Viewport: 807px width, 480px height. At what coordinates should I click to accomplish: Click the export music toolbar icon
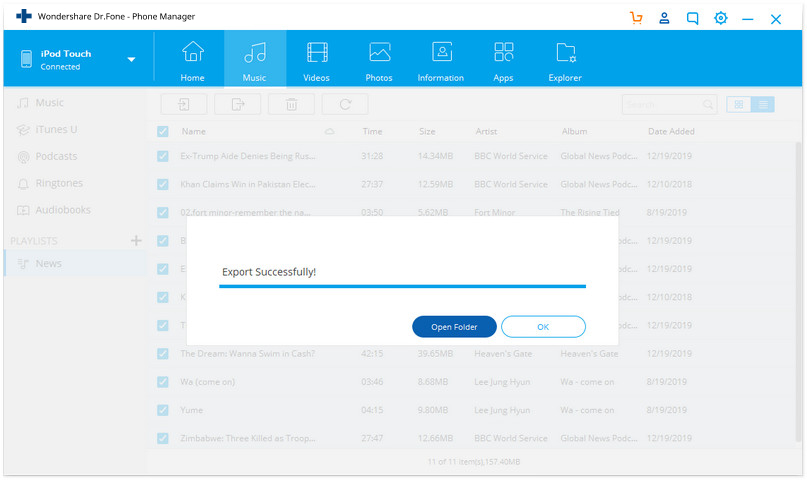238,104
